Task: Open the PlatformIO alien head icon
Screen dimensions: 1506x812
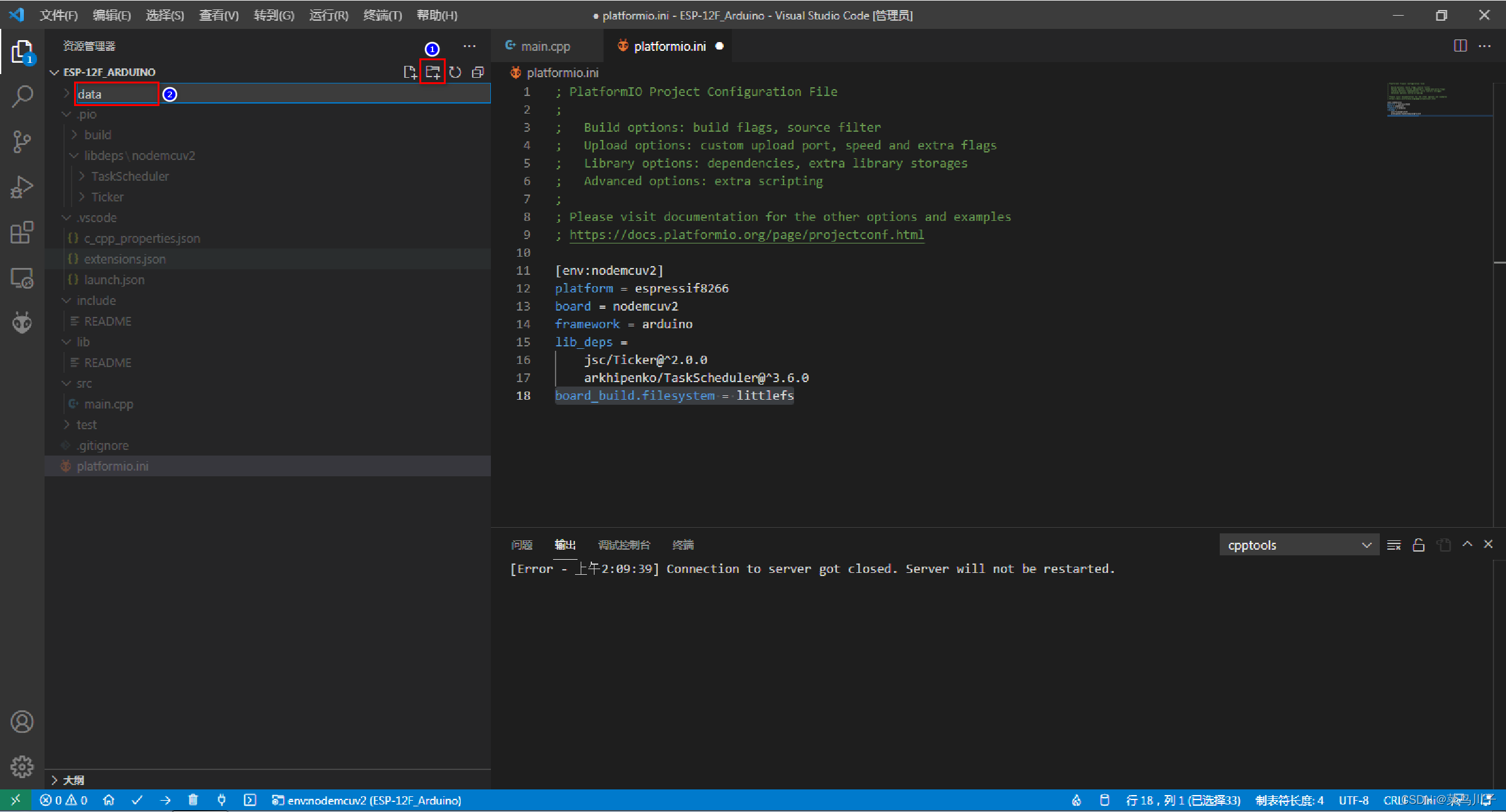Action: click(x=22, y=323)
